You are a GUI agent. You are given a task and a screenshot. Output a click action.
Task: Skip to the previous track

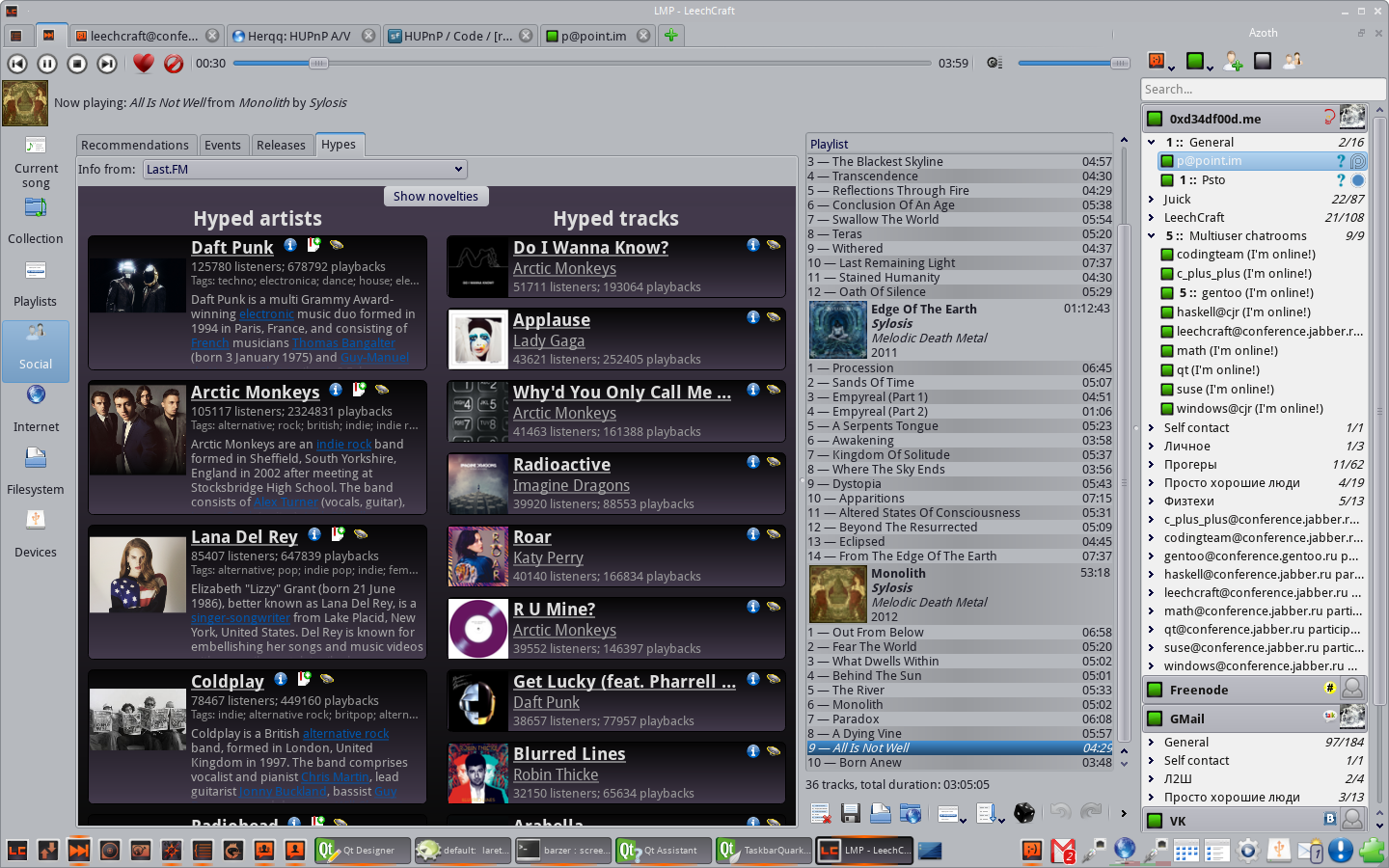pos(17,64)
